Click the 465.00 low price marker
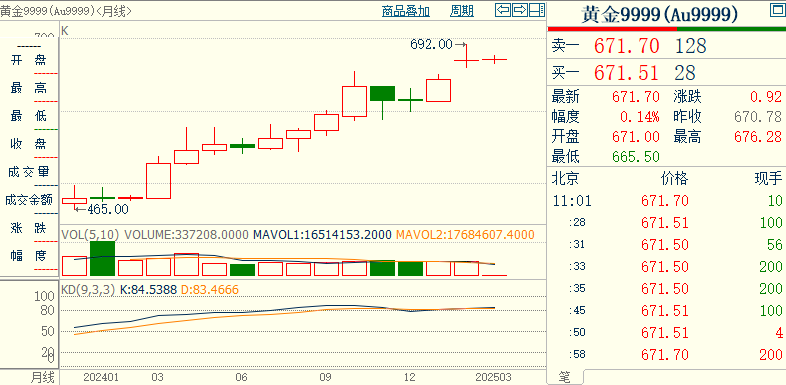This screenshot has height=385, width=786. [108, 209]
